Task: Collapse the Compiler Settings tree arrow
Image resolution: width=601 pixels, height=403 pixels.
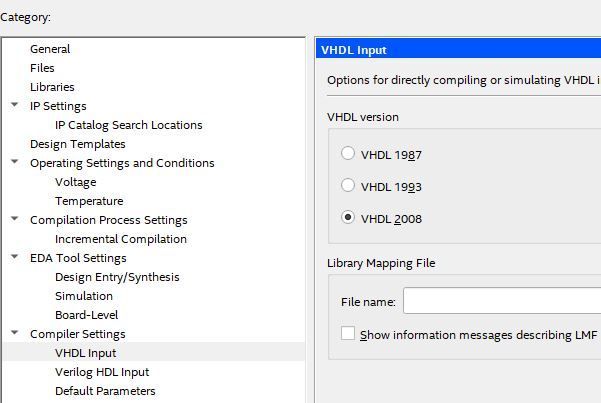Action: pos(14,333)
